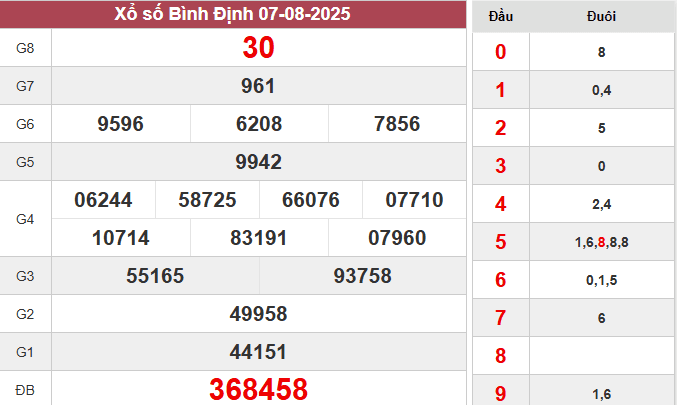Click Đuôi value 5 for head 2
677x405 pixels.
601,128
